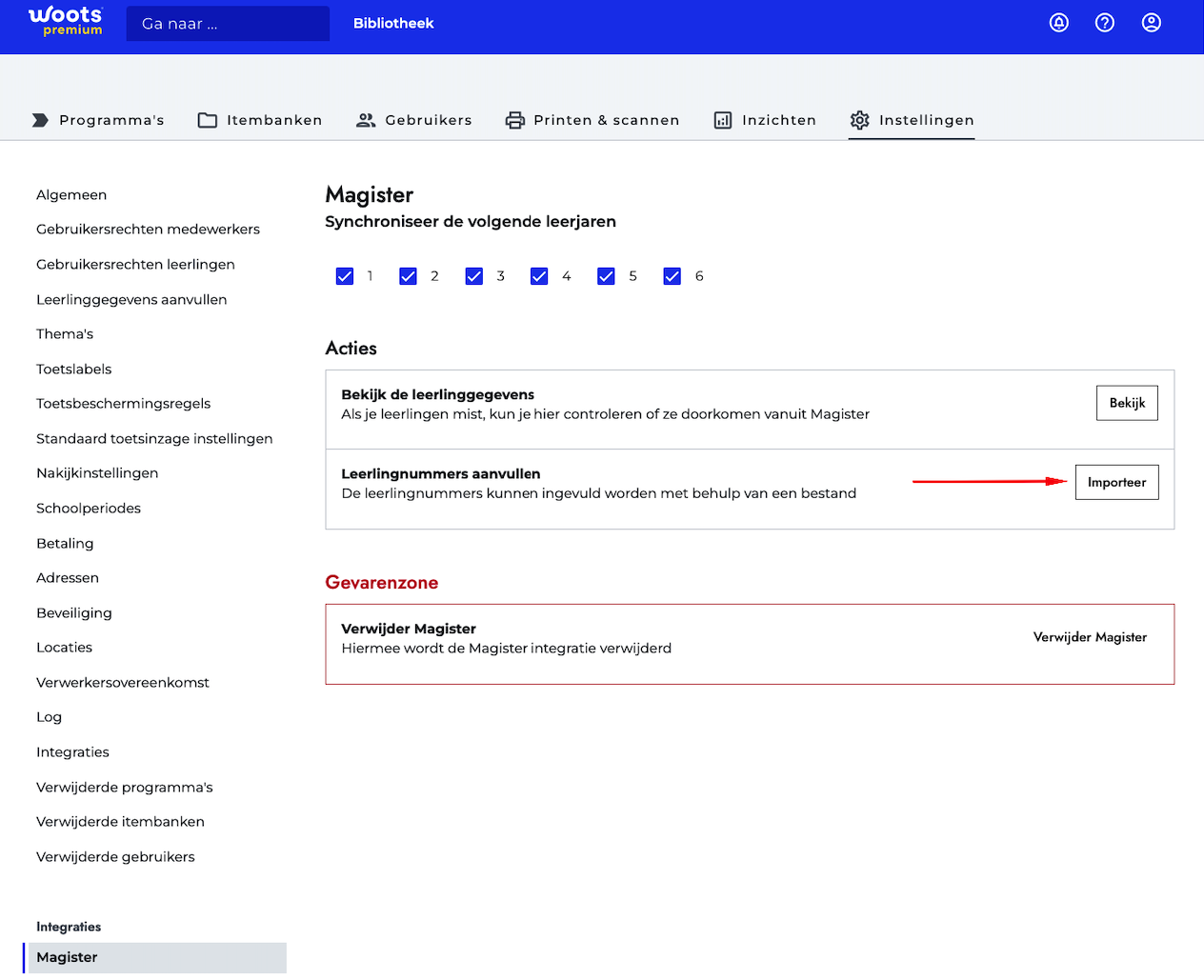Click the Woots premium logo
The height and width of the screenshot is (980, 1204).
pos(66,21)
